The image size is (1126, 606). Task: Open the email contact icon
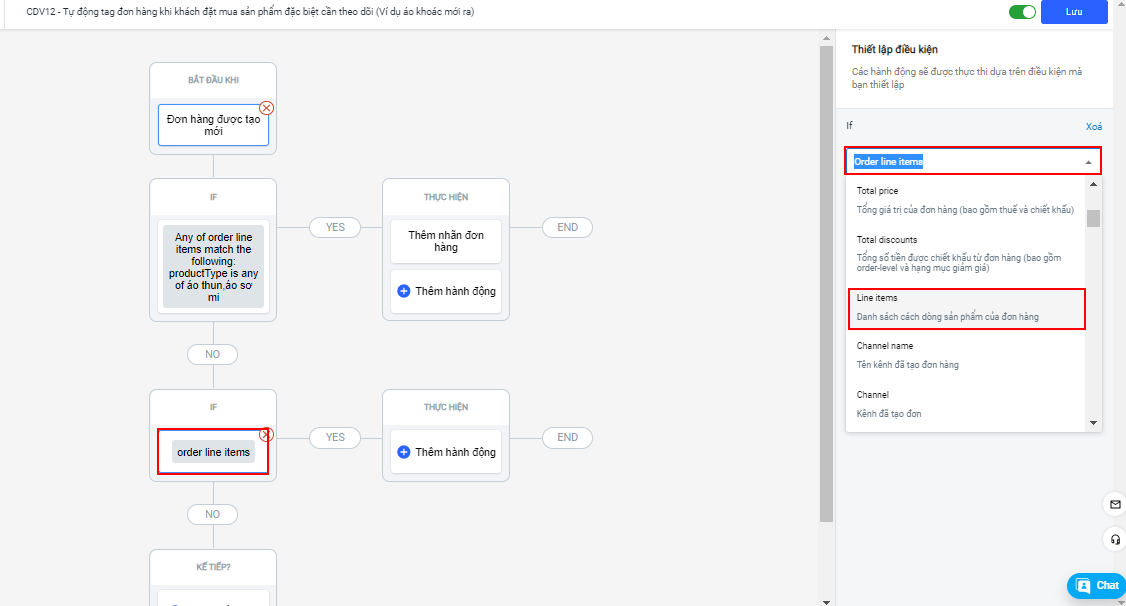[x=1115, y=503]
